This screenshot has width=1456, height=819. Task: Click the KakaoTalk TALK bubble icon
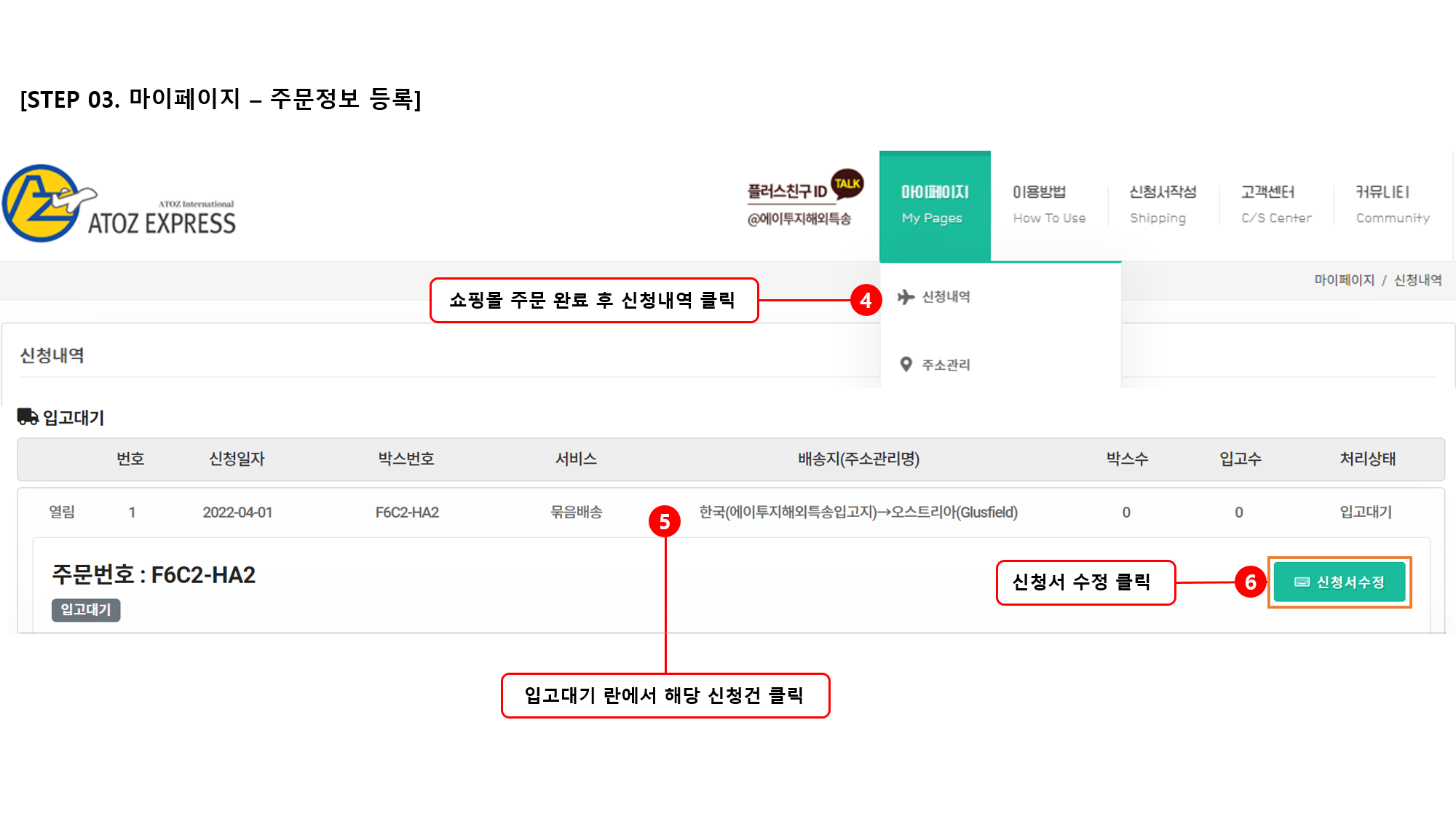(x=847, y=183)
